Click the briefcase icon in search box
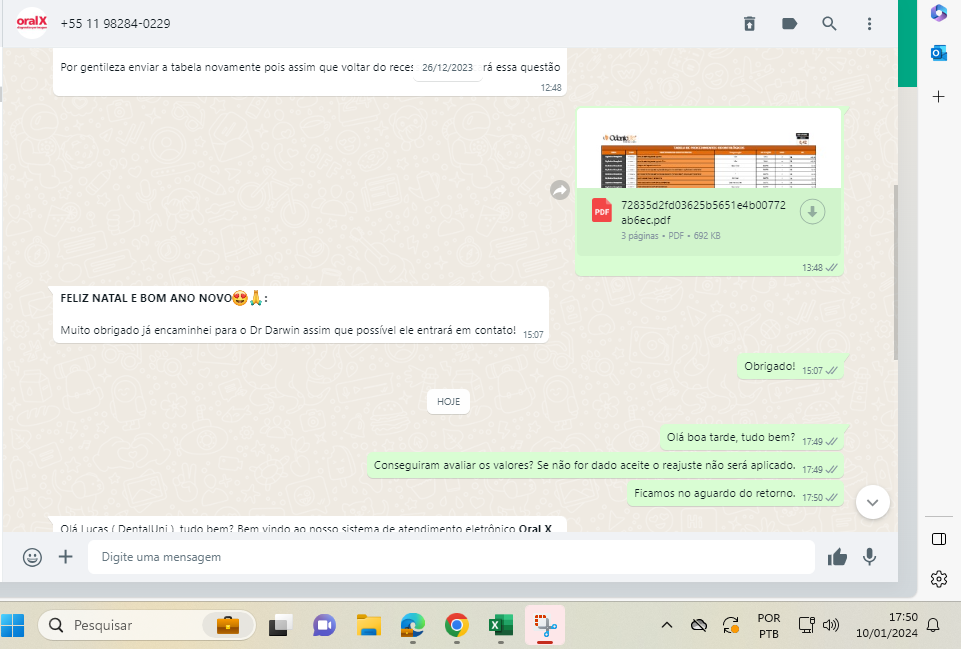The height and width of the screenshot is (649, 961). pos(227,625)
